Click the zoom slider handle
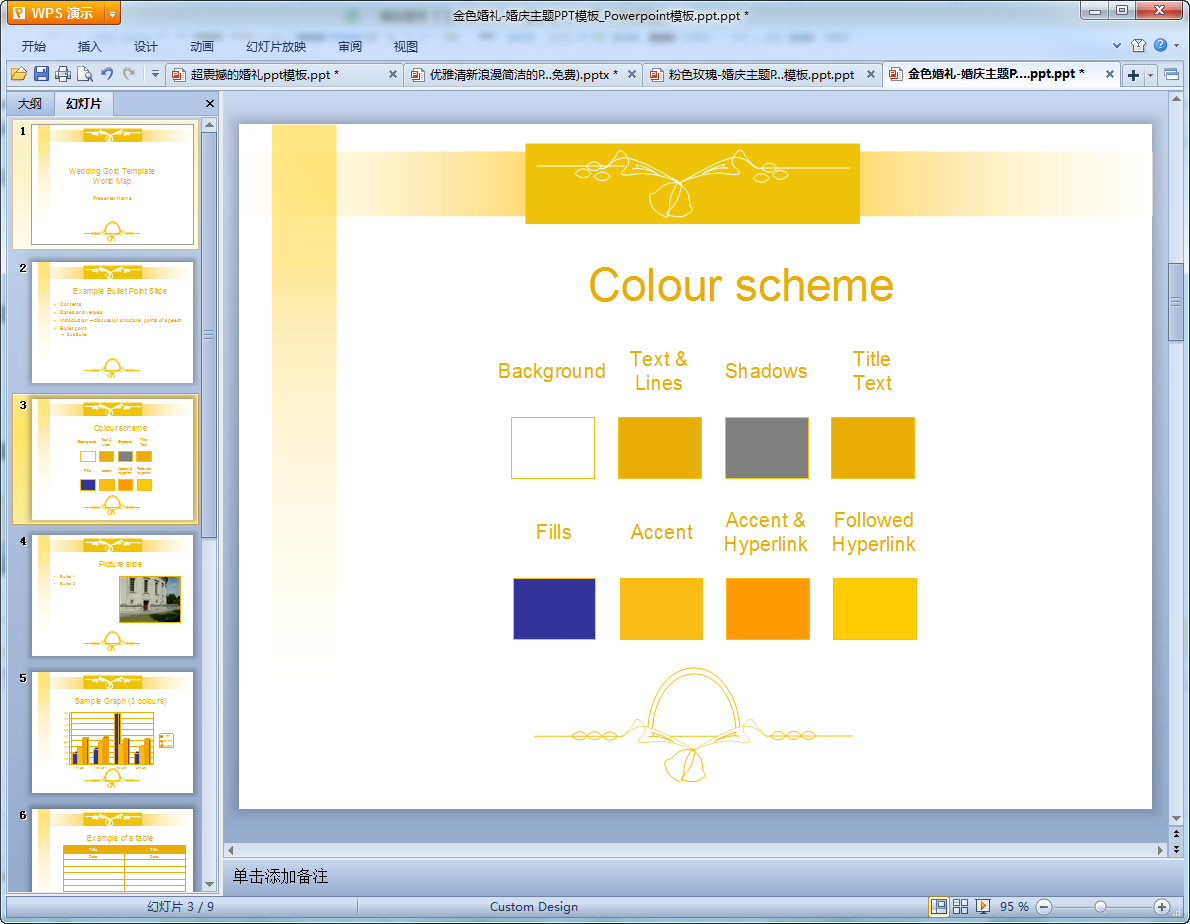Screen dimensions: 1190x924 point(1100,907)
